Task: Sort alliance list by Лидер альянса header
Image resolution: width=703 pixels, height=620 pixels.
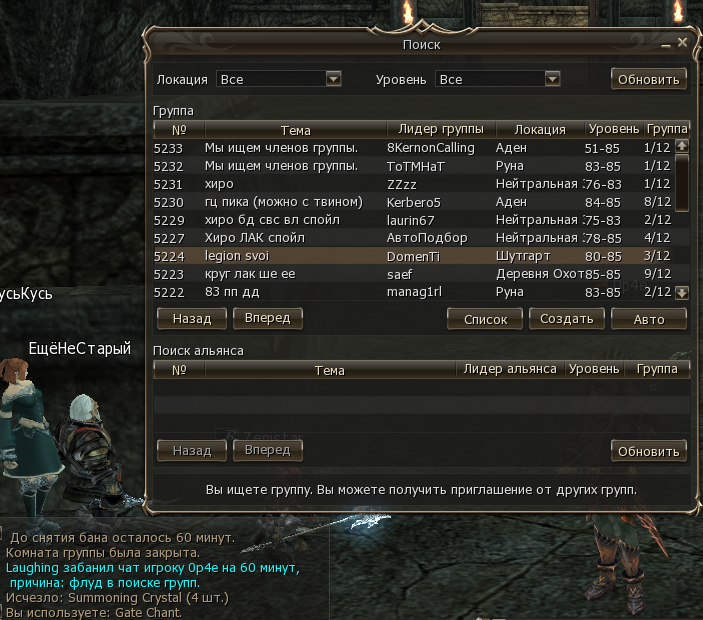Action: click(x=510, y=369)
